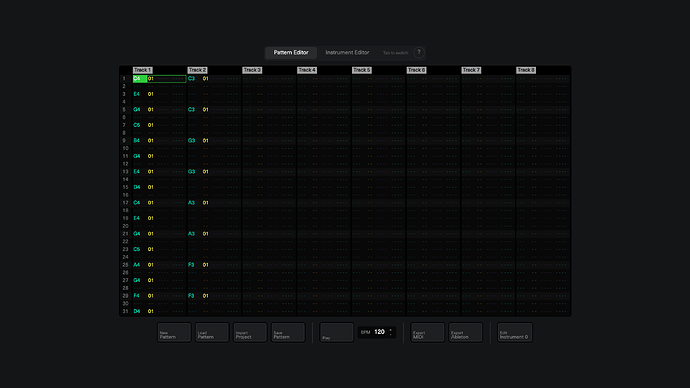Click row number 10 in the pattern grid
Viewport: 690px width, 388px height.
(125, 149)
